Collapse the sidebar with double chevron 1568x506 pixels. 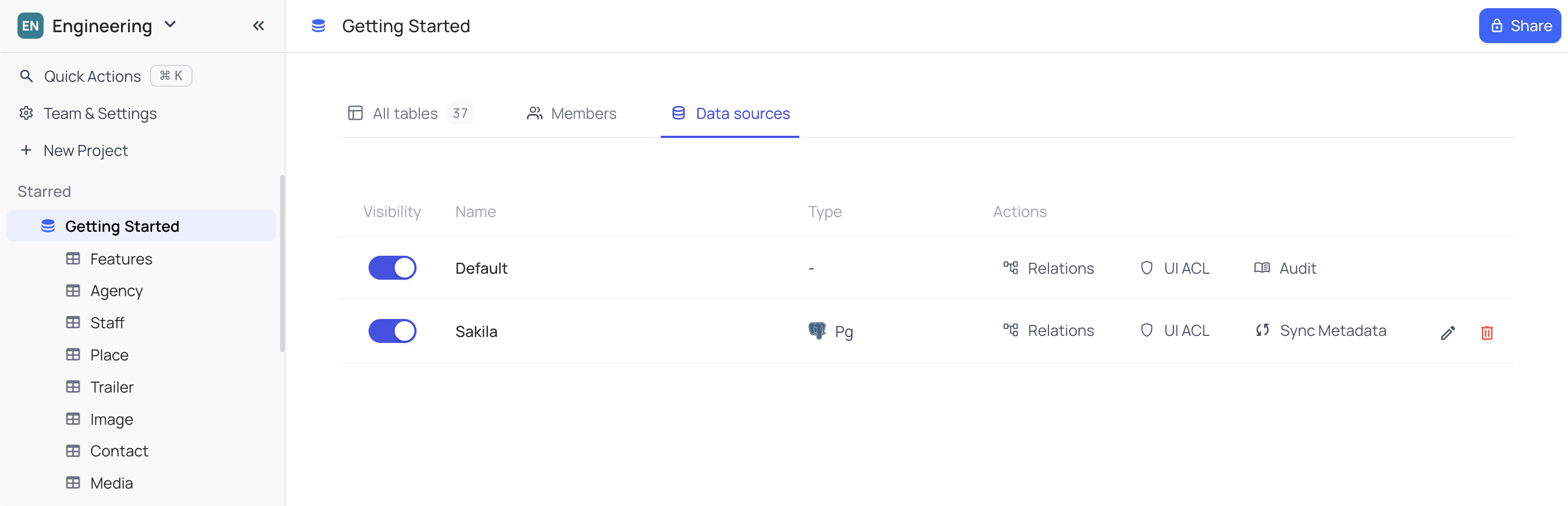tap(258, 26)
